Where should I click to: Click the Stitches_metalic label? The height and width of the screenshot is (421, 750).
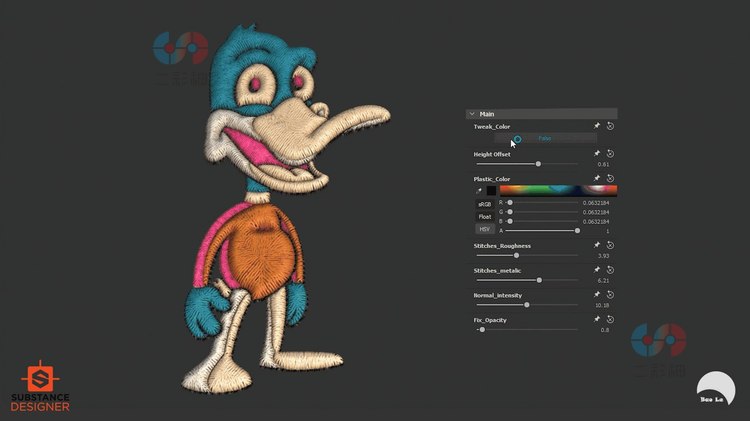[497, 271]
